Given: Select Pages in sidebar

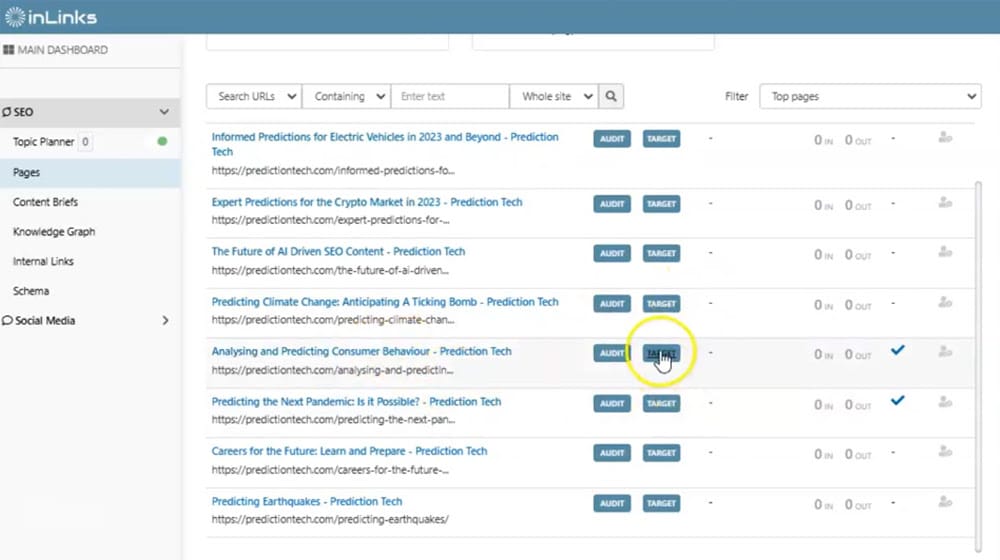Looking at the screenshot, I should (26, 172).
